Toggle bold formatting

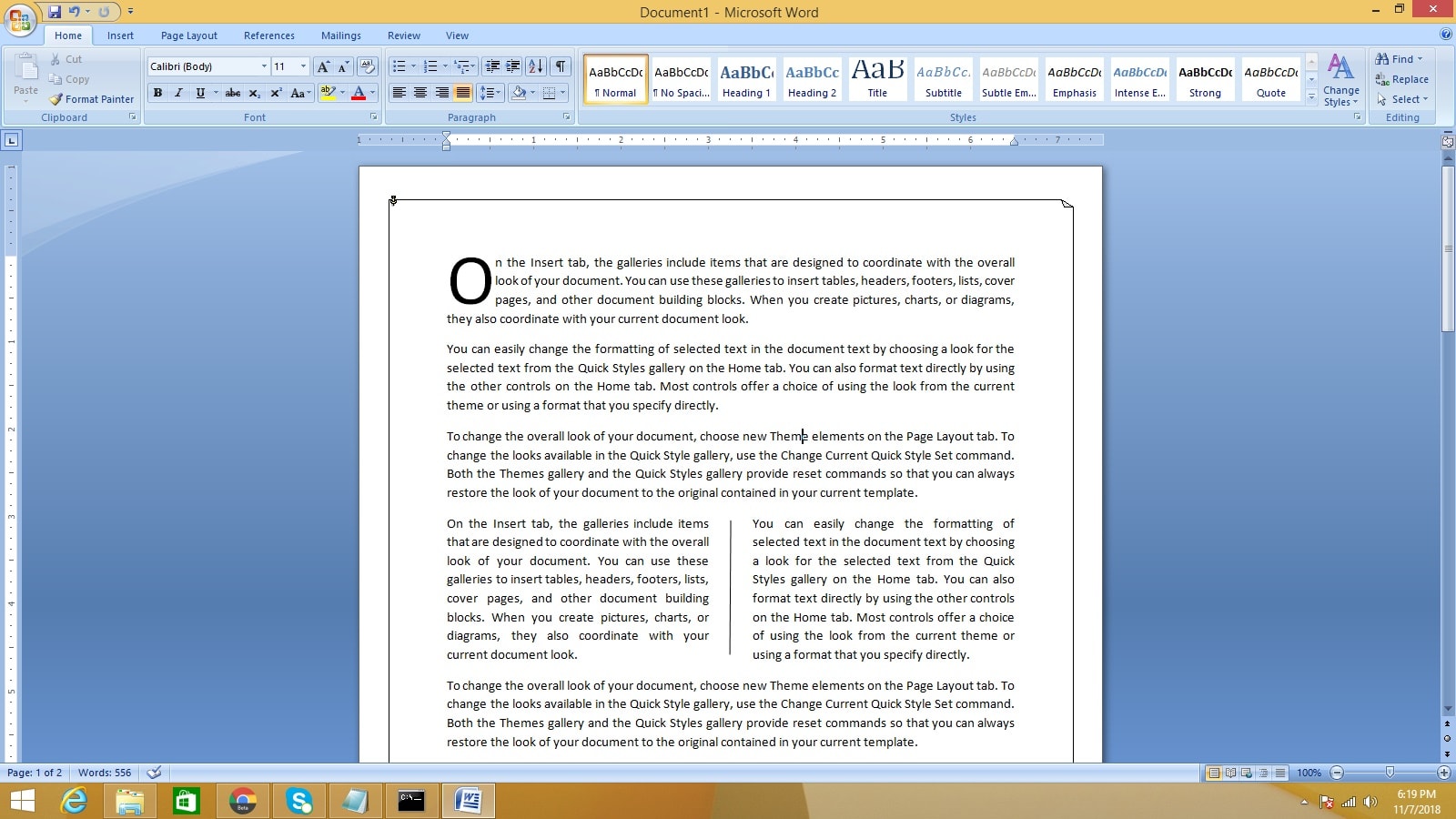pos(157,93)
